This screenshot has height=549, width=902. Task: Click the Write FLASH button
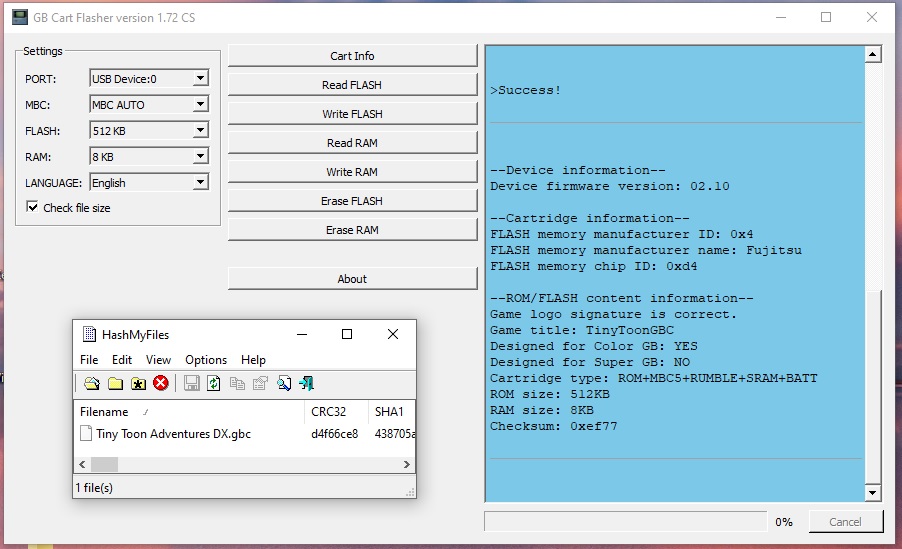tap(352, 114)
